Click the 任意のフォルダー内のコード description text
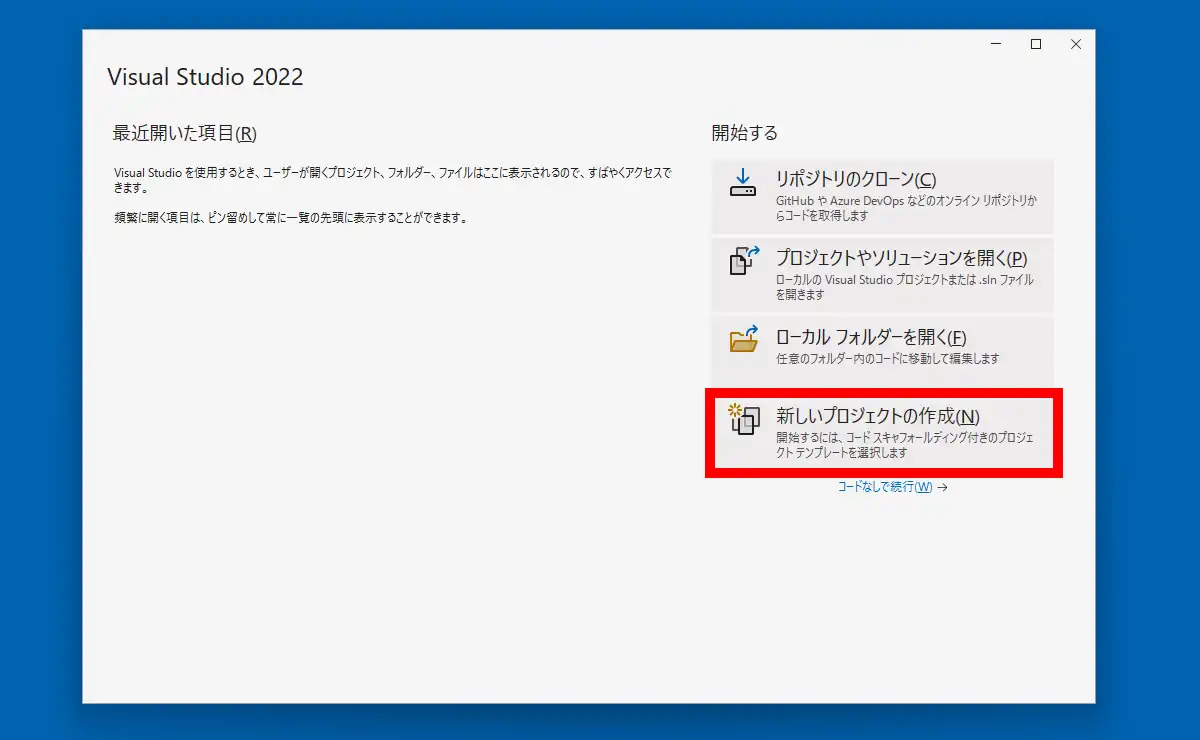 coord(887,358)
